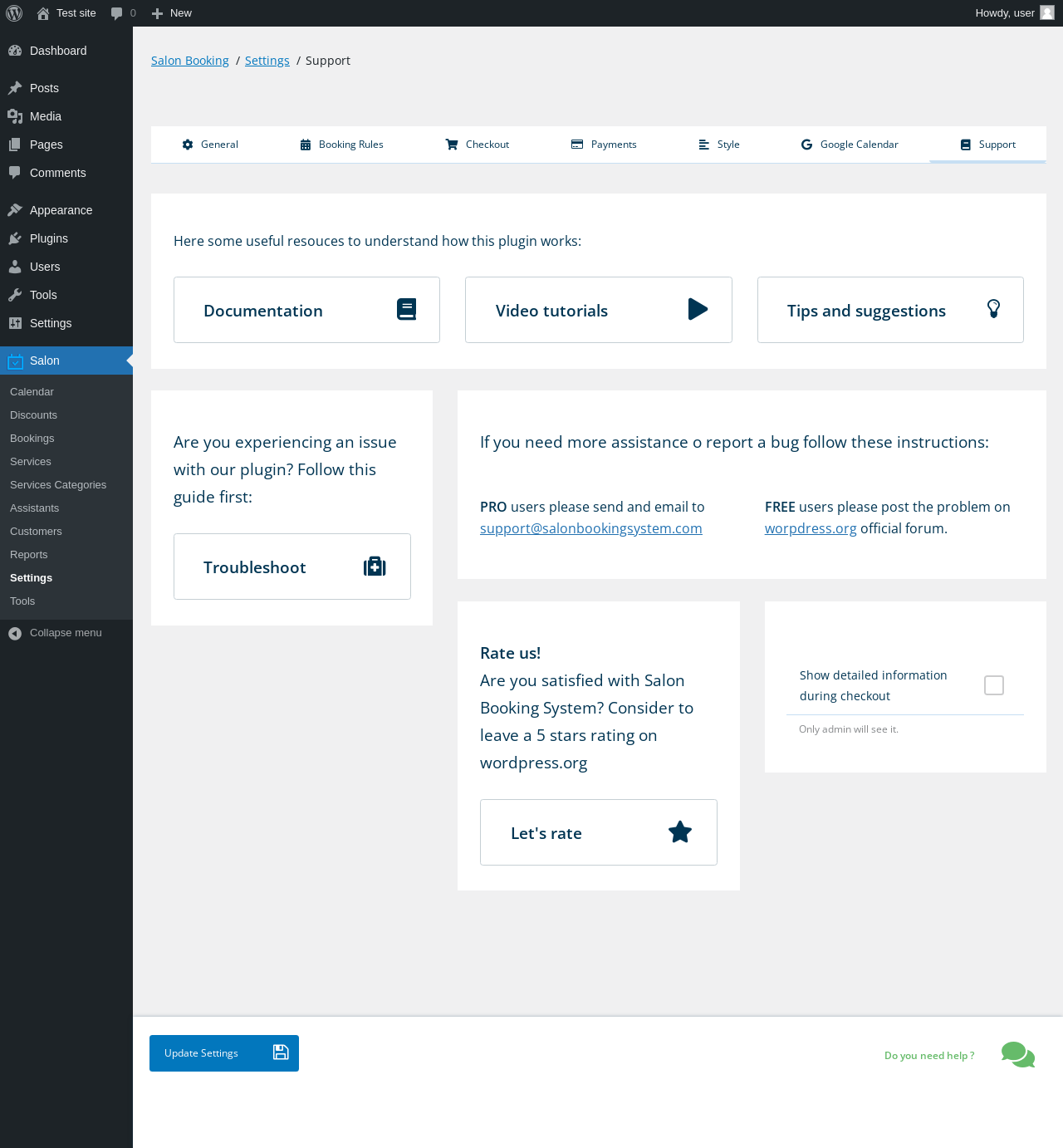Go to Settings breadcrumb link
Image resolution: width=1063 pixels, height=1148 pixels.
pyautogui.click(x=267, y=61)
